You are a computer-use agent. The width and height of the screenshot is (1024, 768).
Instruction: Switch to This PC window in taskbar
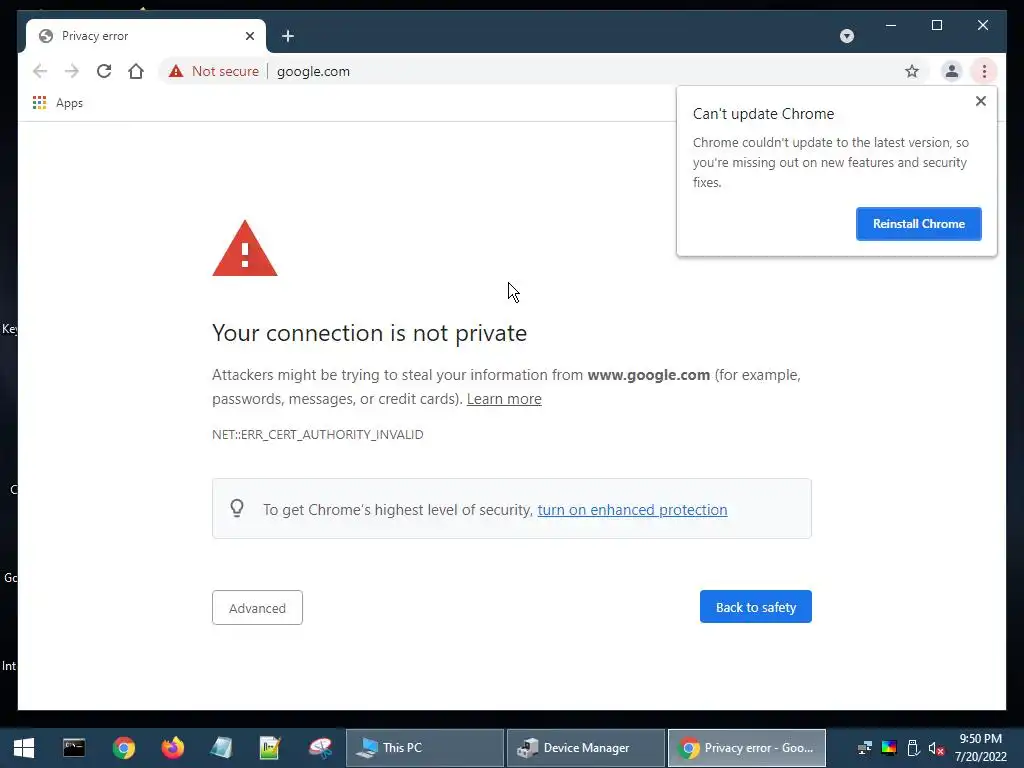[x=424, y=748]
